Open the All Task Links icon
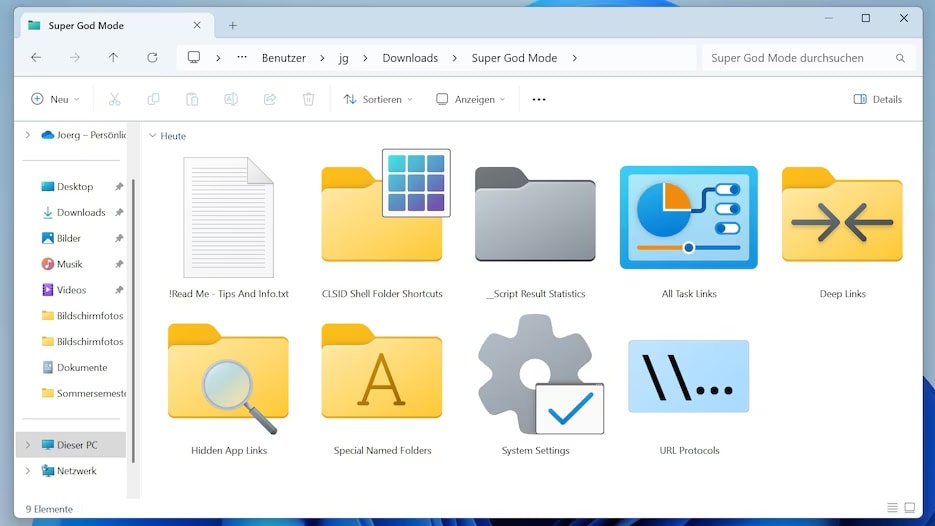The image size is (935, 526). click(688, 218)
